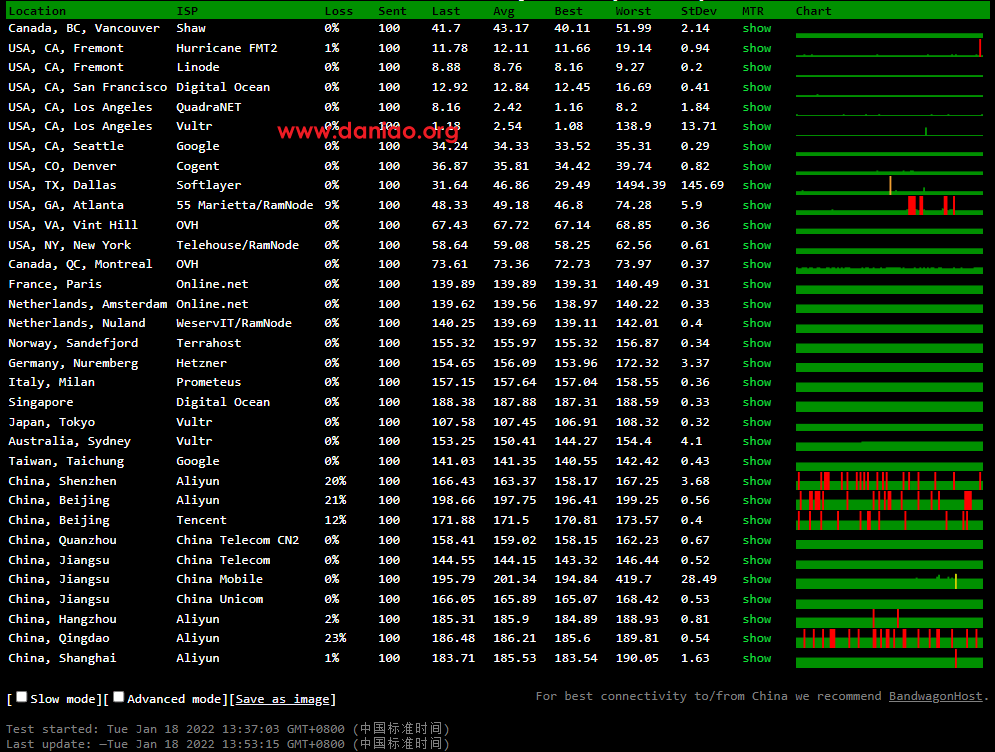This screenshot has width=995, height=752.
Task: Show MTR for Fremont Hurricane FMT2
Action: pos(757,48)
